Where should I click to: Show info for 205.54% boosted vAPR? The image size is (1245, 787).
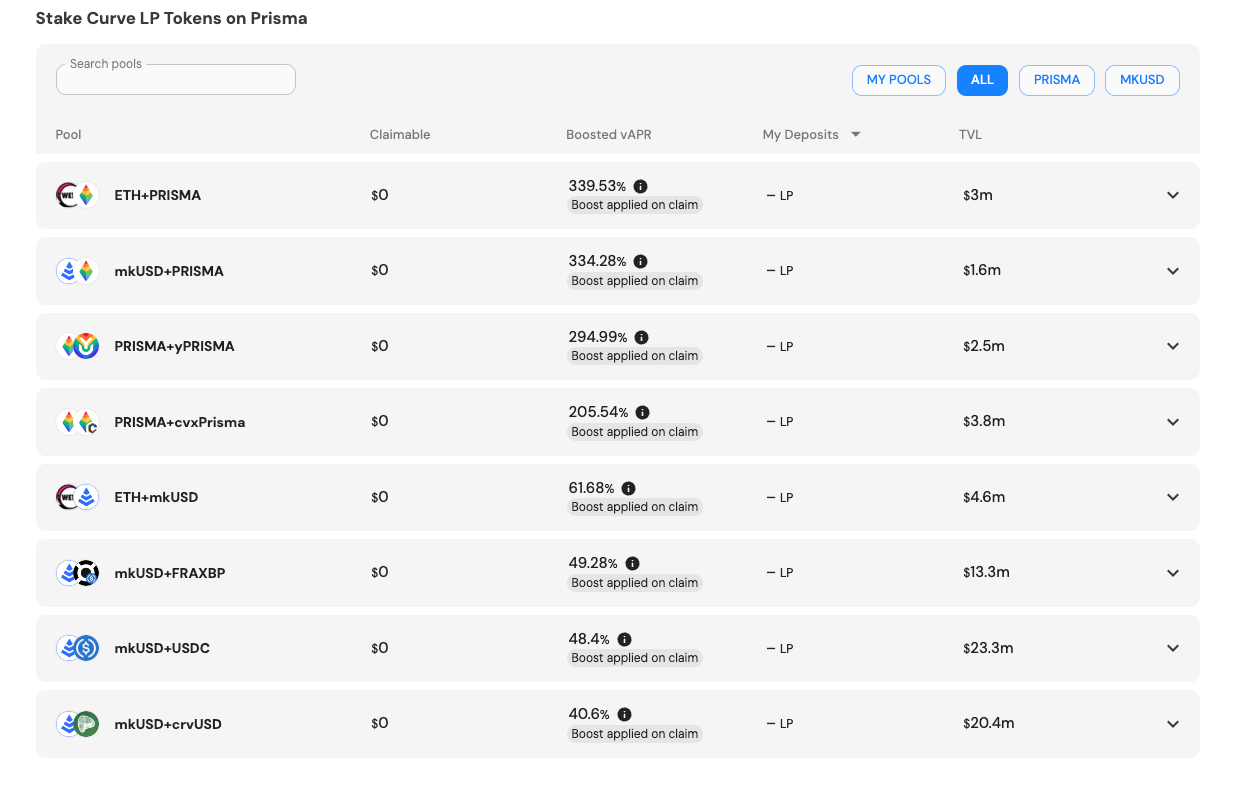pos(643,412)
